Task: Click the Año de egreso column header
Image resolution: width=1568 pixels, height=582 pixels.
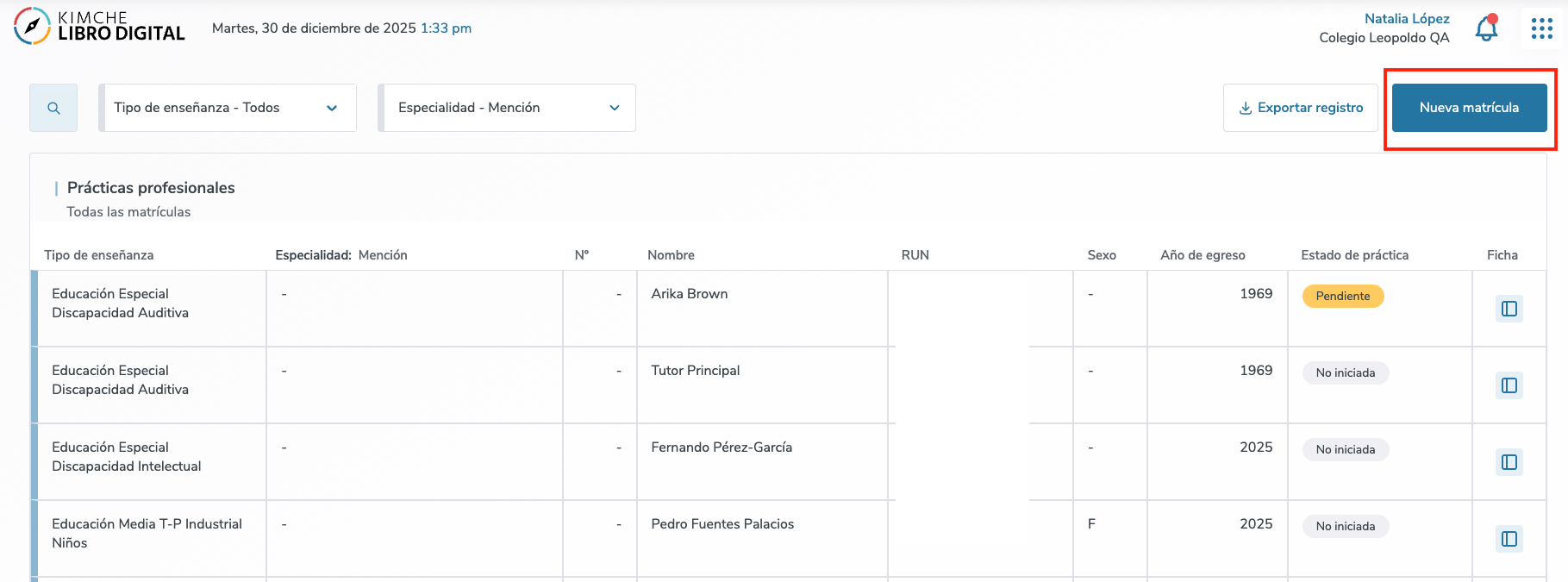Action: pos(1203,255)
